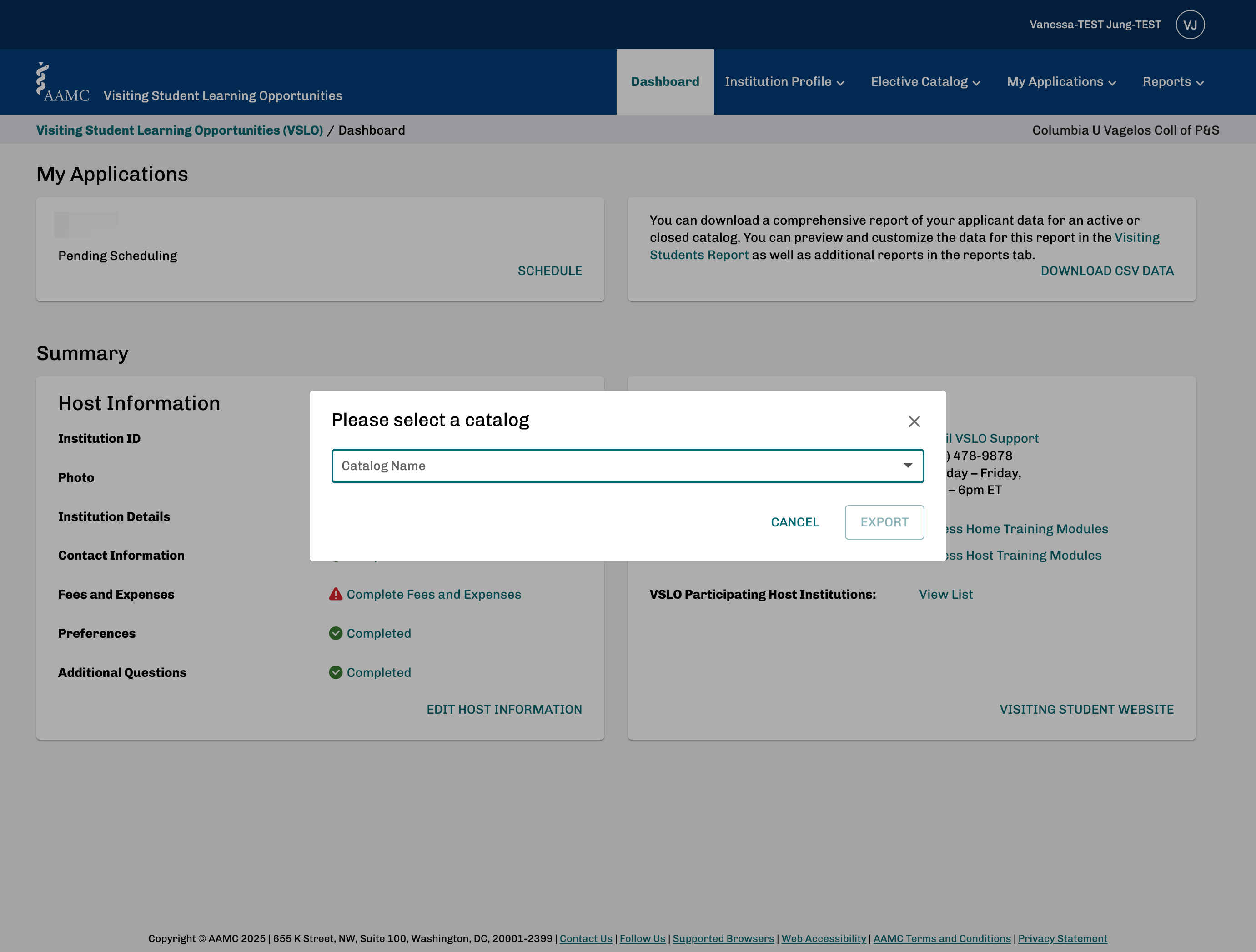The width and height of the screenshot is (1256, 952).
Task: Open Host Training Modules link
Action: (x=1024, y=555)
